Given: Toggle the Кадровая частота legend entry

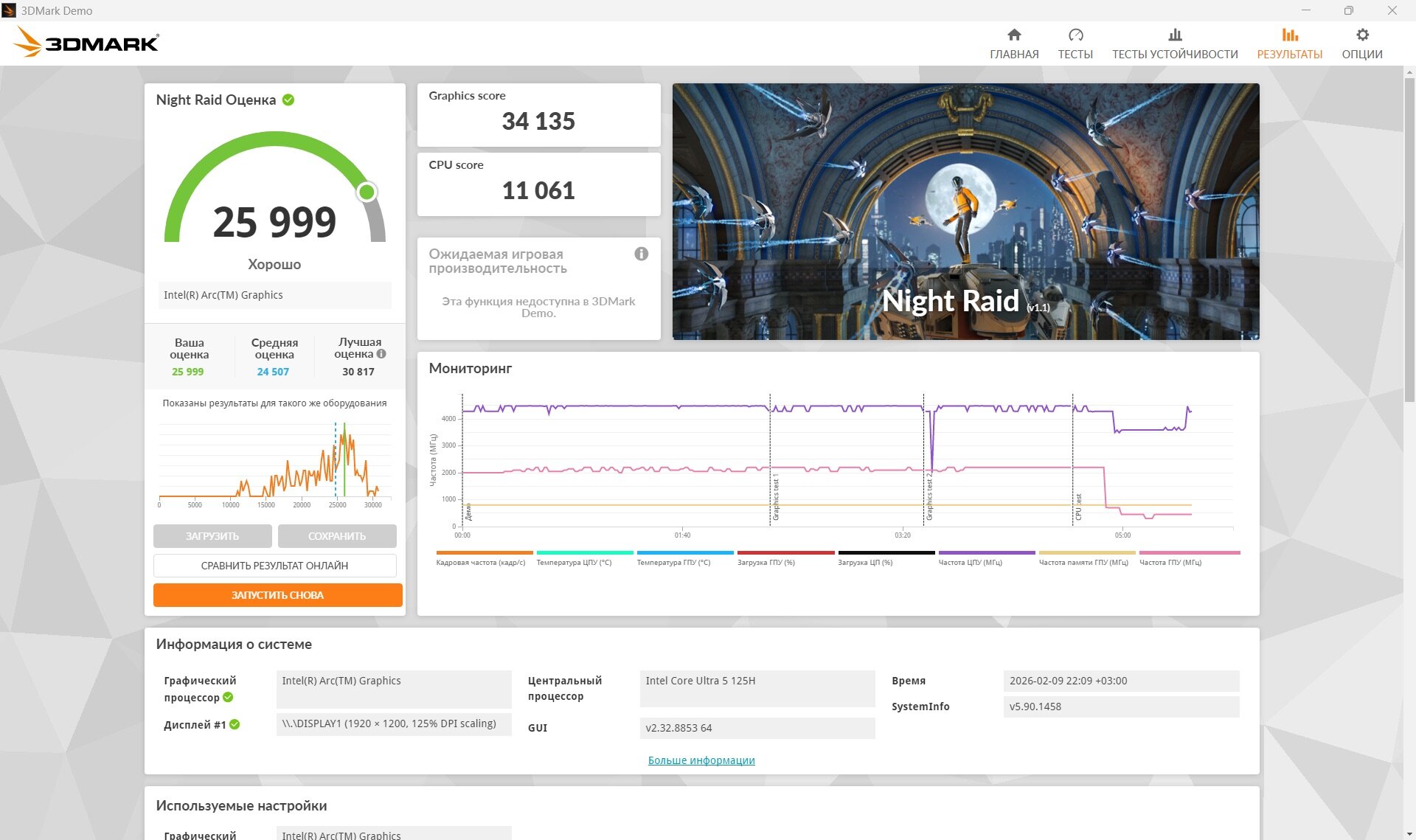Looking at the screenshot, I should pyautogui.click(x=481, y=562).
